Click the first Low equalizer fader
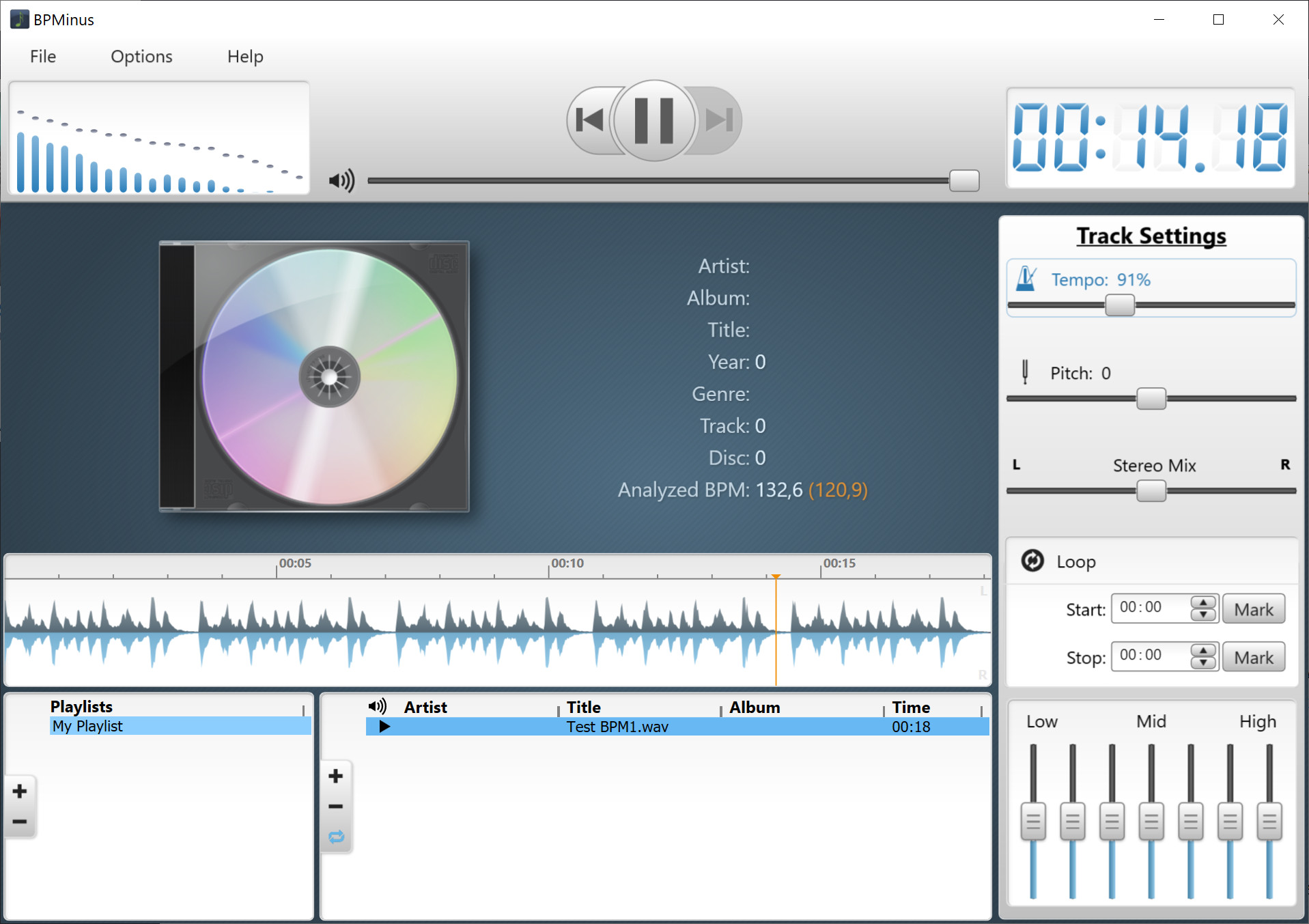 coord(1033,822)
